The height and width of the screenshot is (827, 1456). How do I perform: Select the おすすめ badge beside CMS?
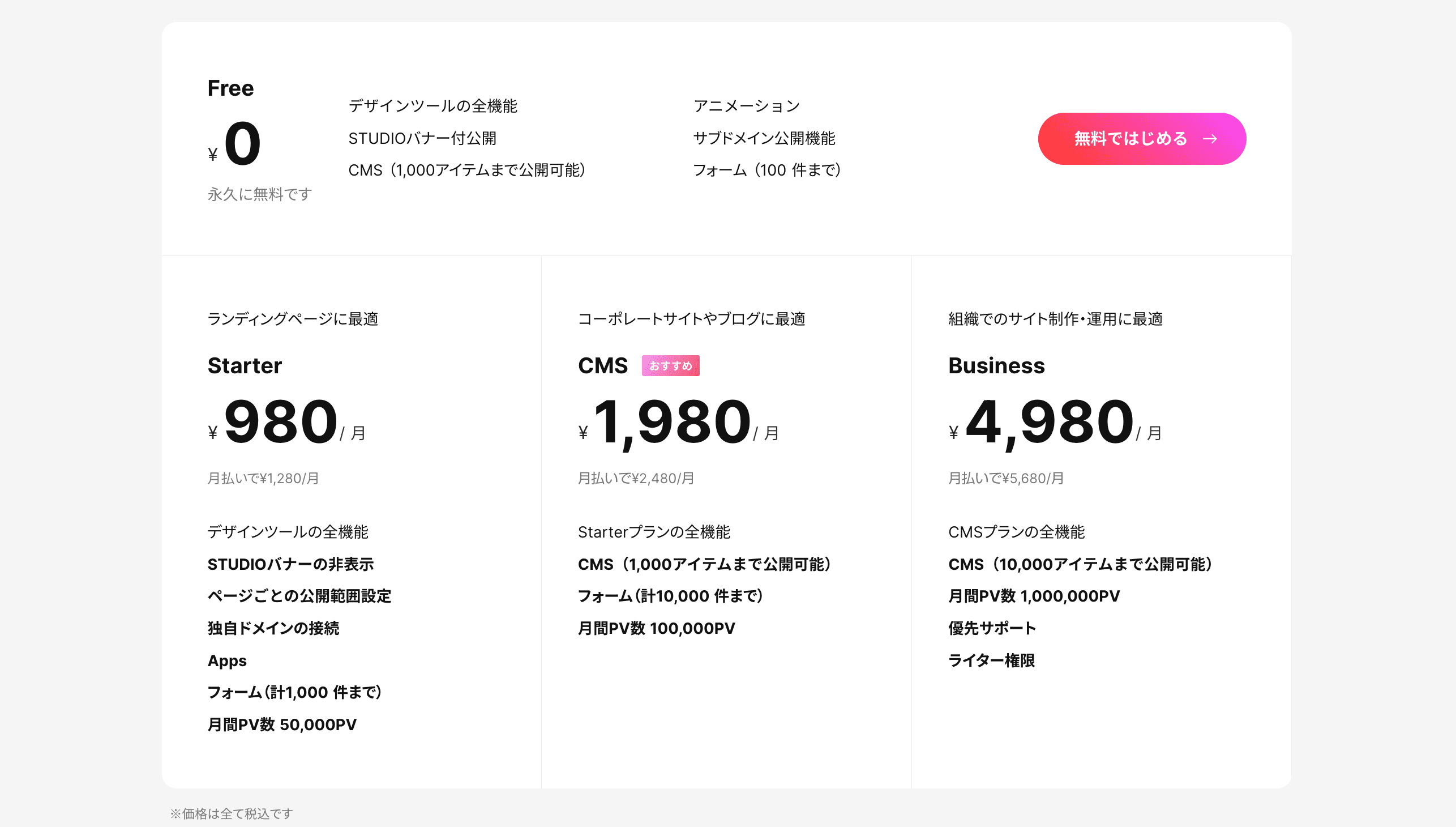[670, 366]
